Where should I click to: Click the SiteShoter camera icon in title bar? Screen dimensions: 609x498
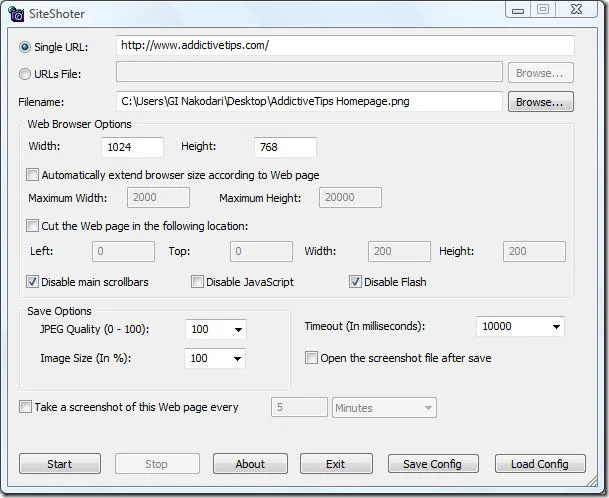click(16, 14)
